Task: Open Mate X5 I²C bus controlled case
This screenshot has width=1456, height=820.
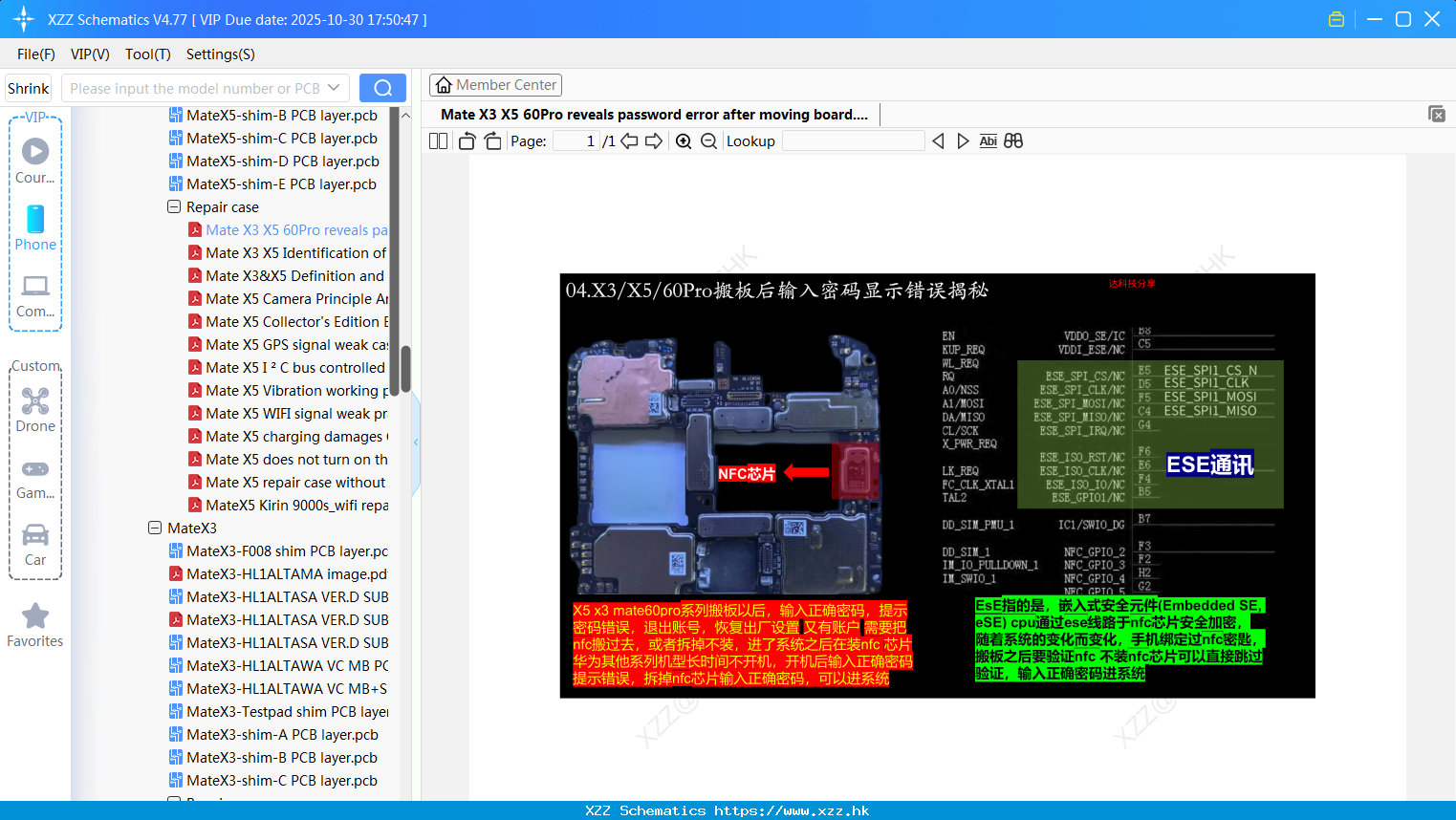Action: coord(288,367)
